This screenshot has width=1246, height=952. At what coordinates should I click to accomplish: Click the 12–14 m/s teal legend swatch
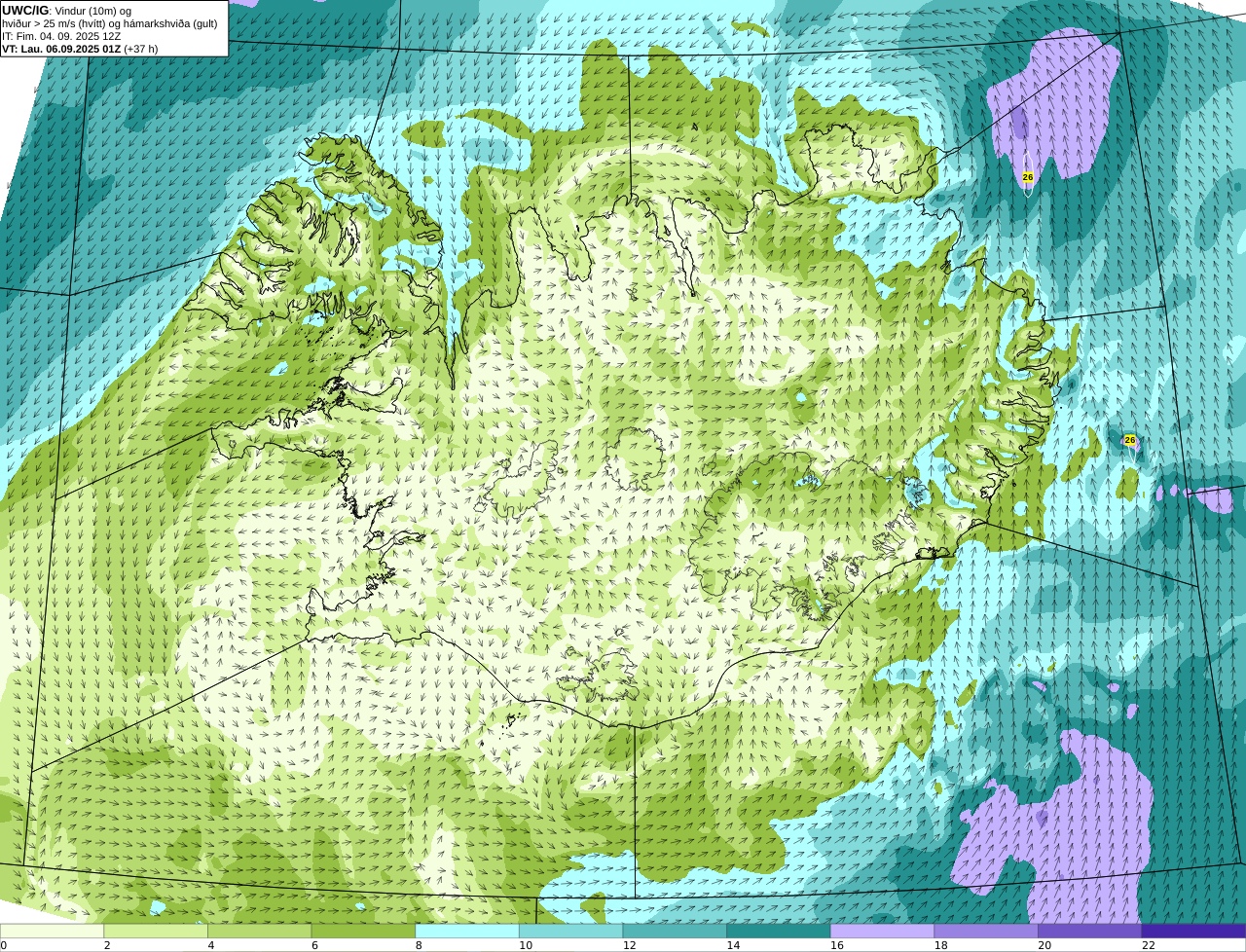click(675, 931)
